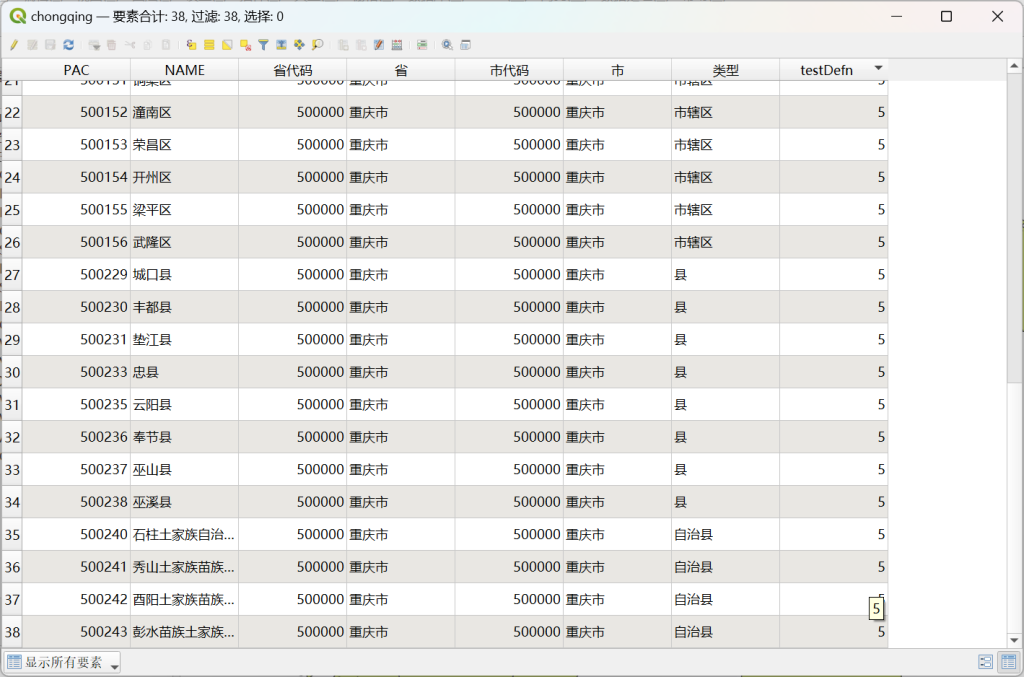Sort by the testDefn column header
The width and height of the screenshot is (1024, 677).
click(833, 70)
